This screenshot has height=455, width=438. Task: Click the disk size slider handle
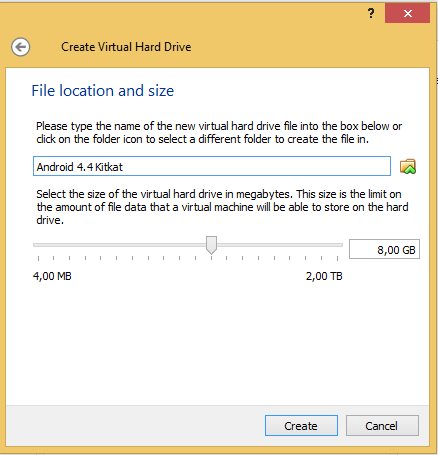click(211, 245)
